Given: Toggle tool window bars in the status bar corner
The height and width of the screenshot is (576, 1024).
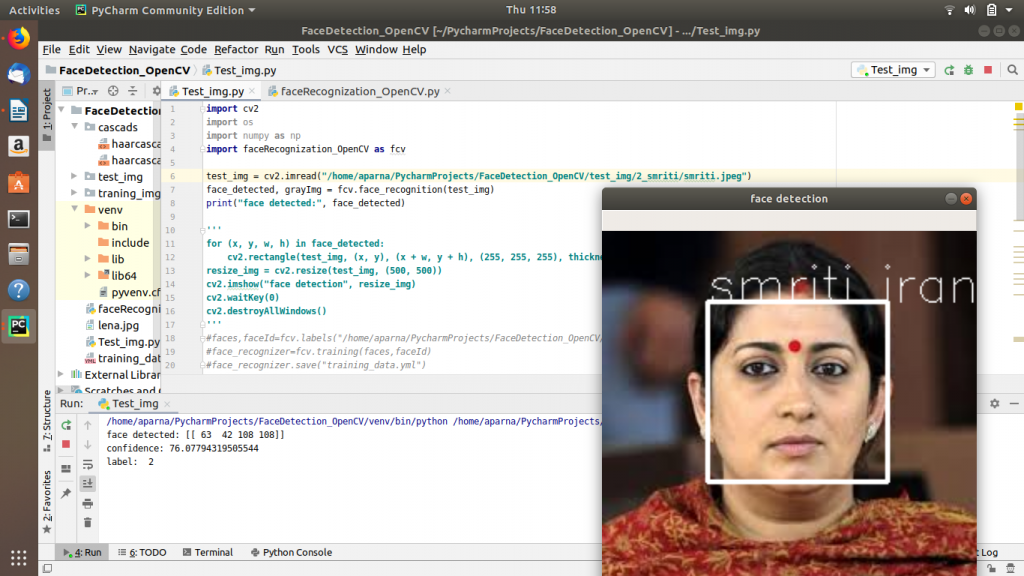Looking at the screenshot, I should (47, 569).
